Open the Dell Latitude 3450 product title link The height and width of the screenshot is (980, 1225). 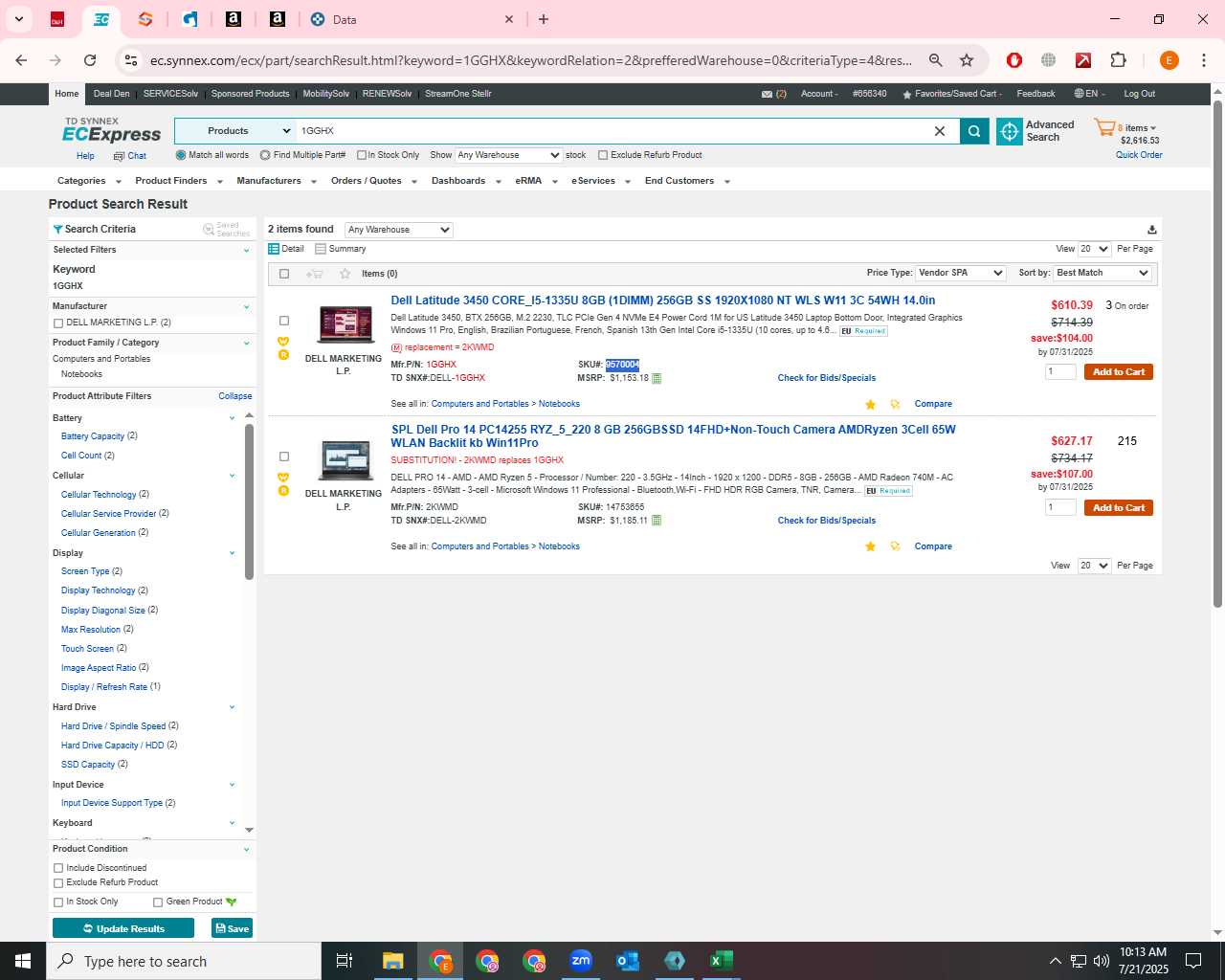tap(663, 301)
